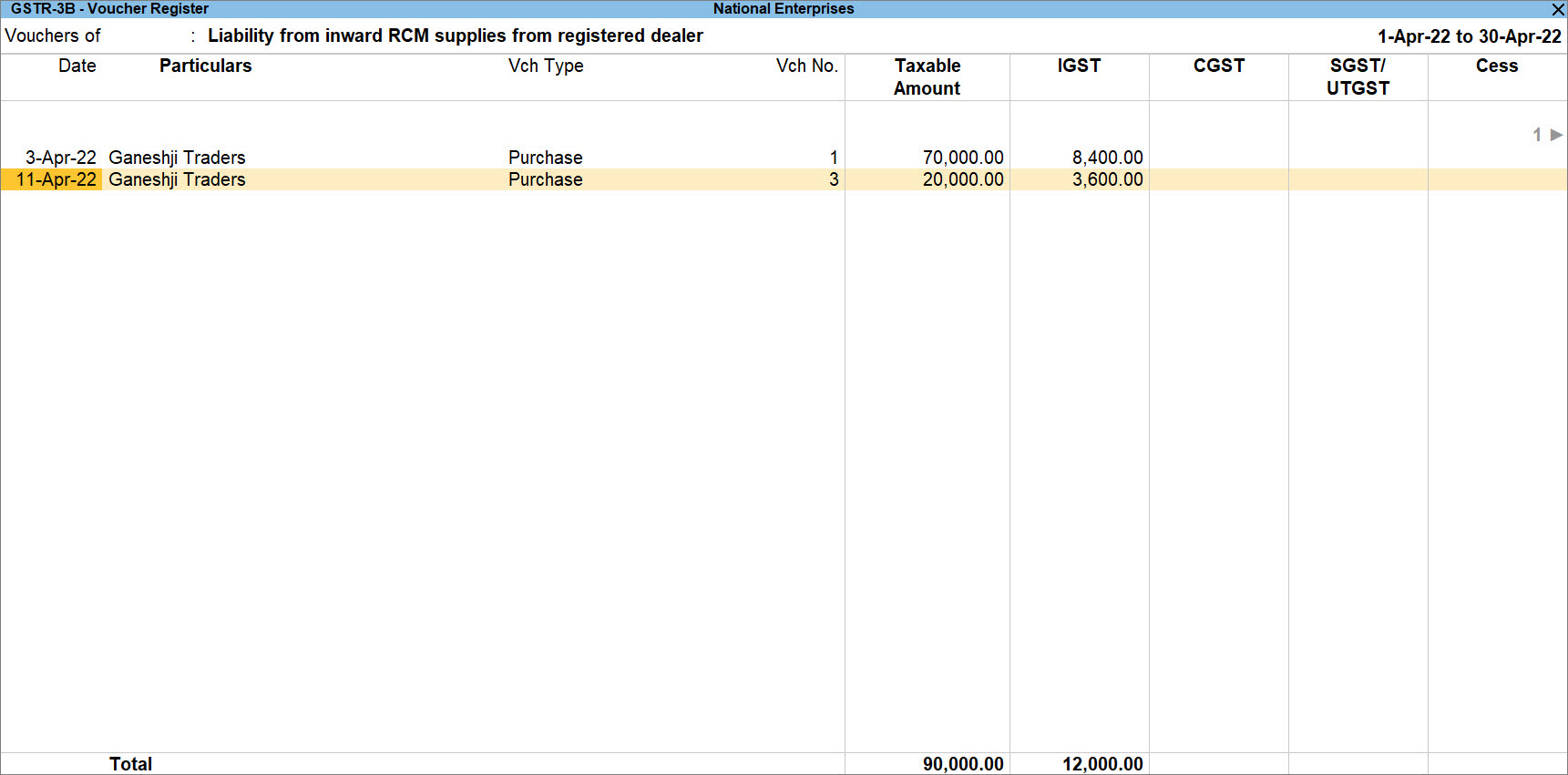Viewport: 1568px width, 775px height.
Task: Click the Vch No. column header
Action: (806, 66)
